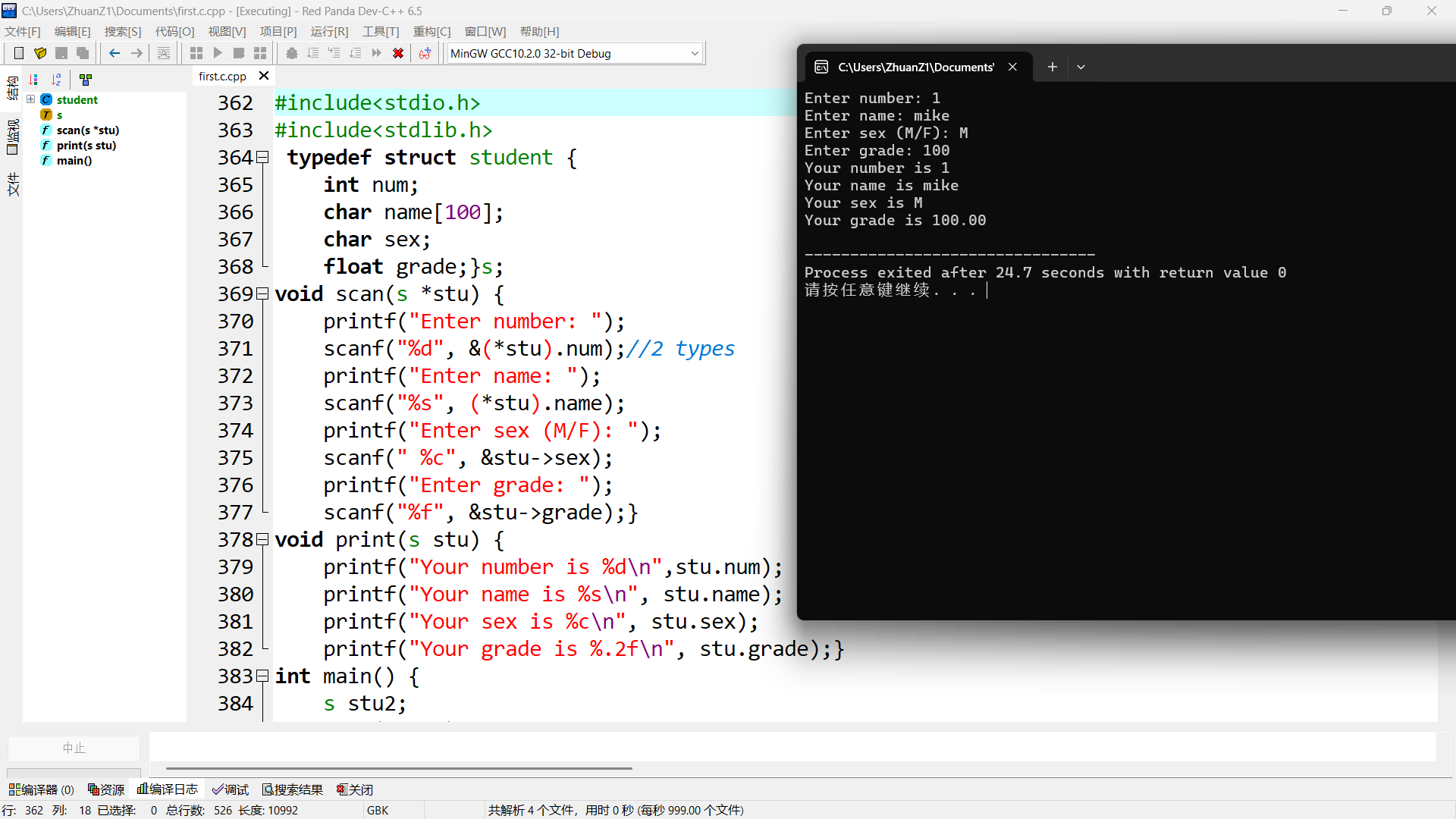Click the New file toolbar icon
Image resolution: width=1456 pixels, height=819 pixels.
click(x=19, y=53)
